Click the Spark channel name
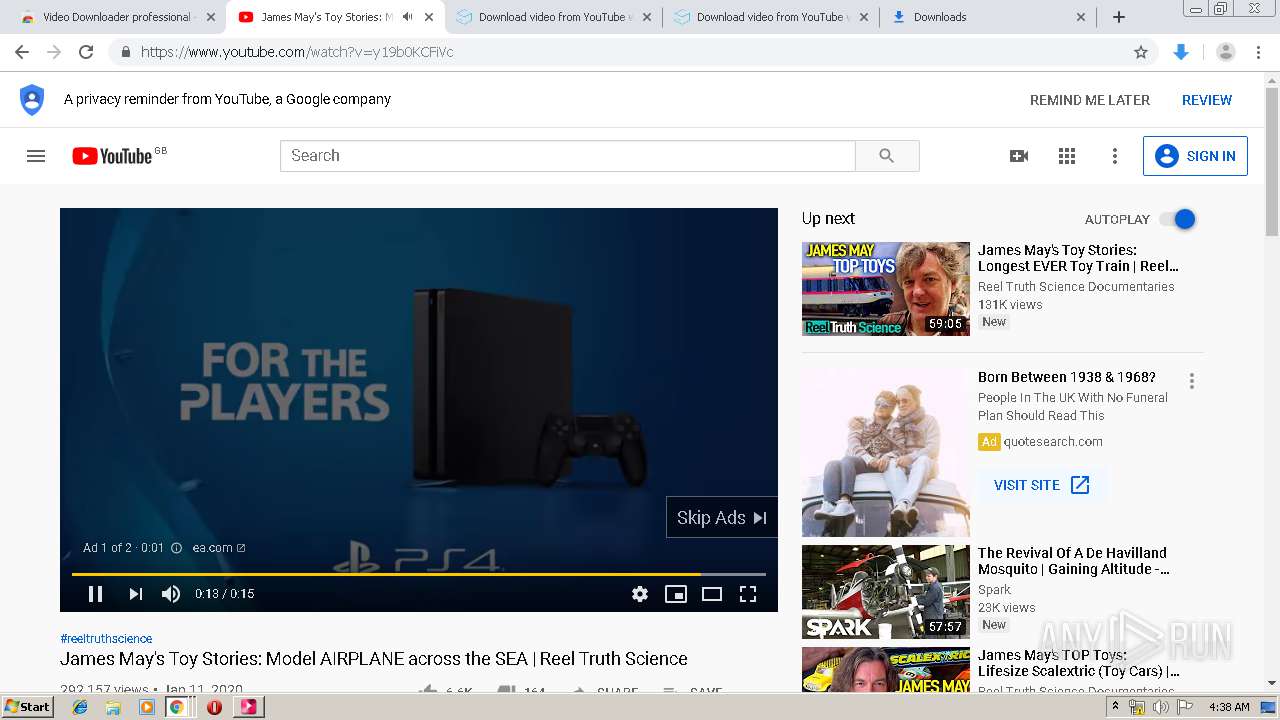 click(x=994, y=590)
